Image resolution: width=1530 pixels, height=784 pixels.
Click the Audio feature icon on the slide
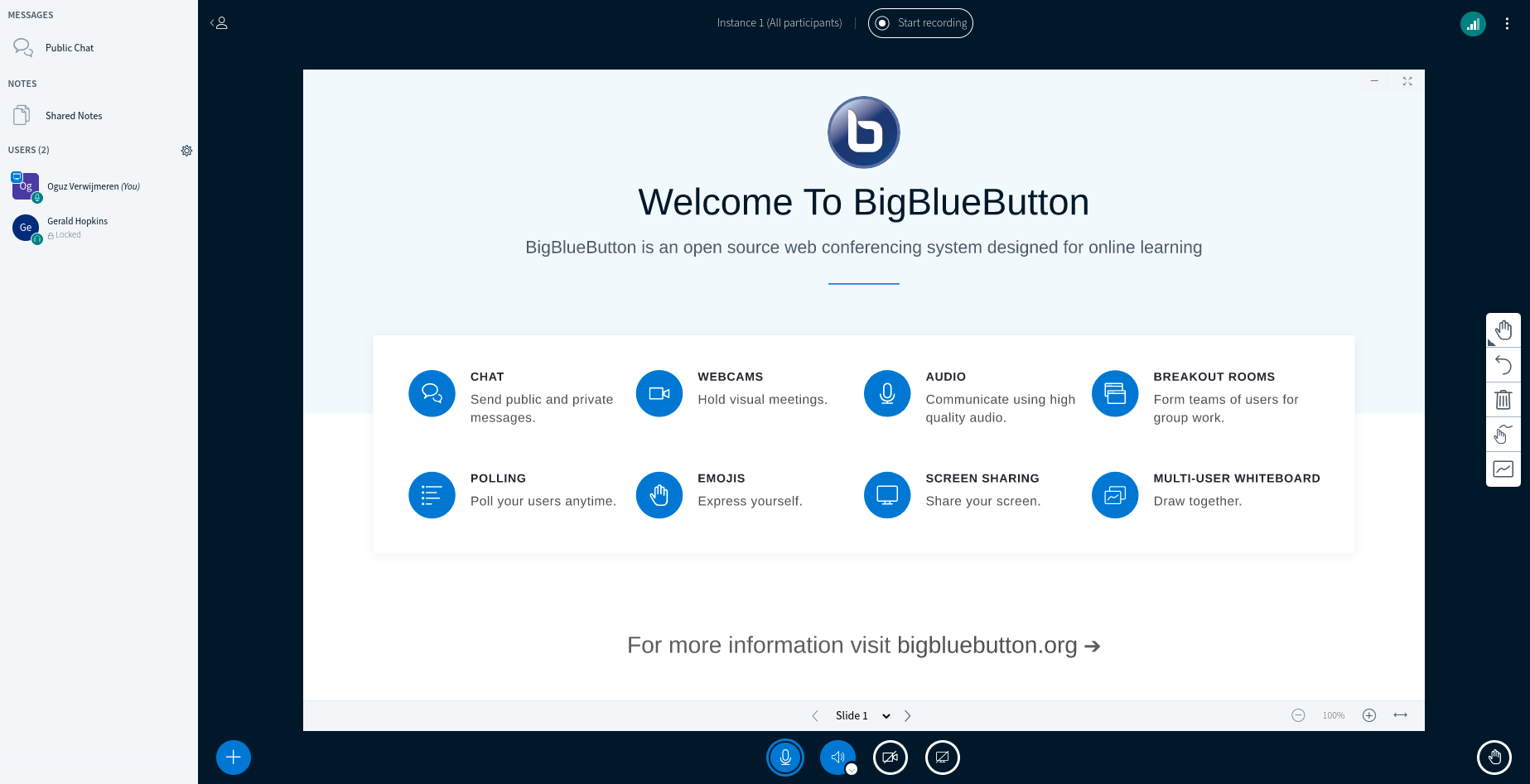tap(887, 393)
